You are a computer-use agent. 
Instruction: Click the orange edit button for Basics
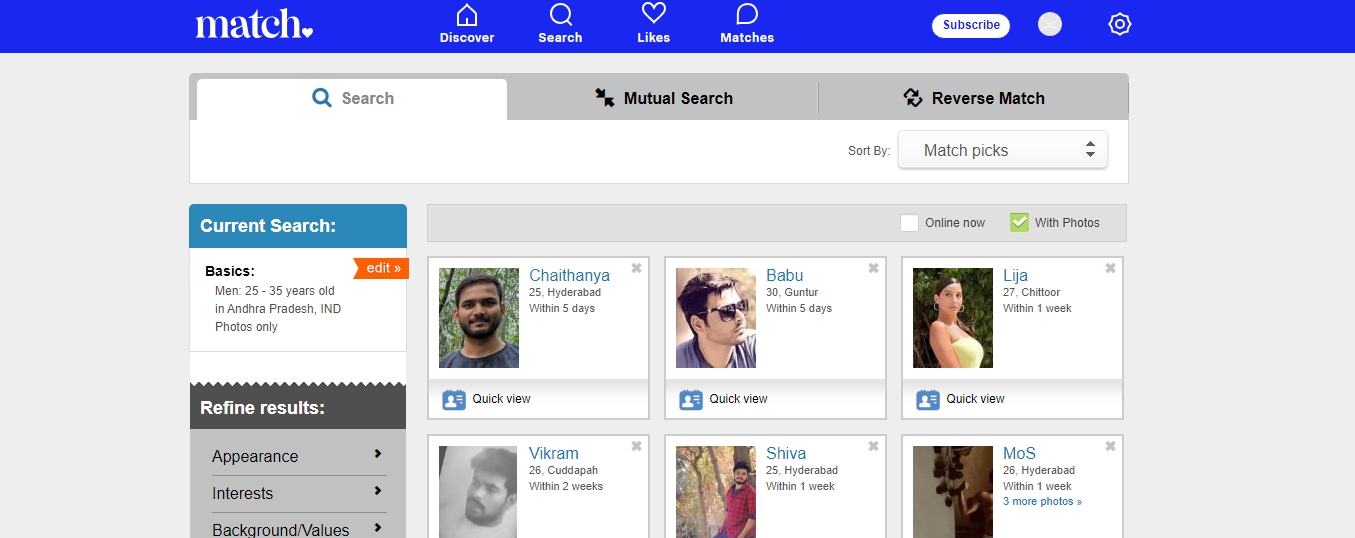click(x=381, y=268)
